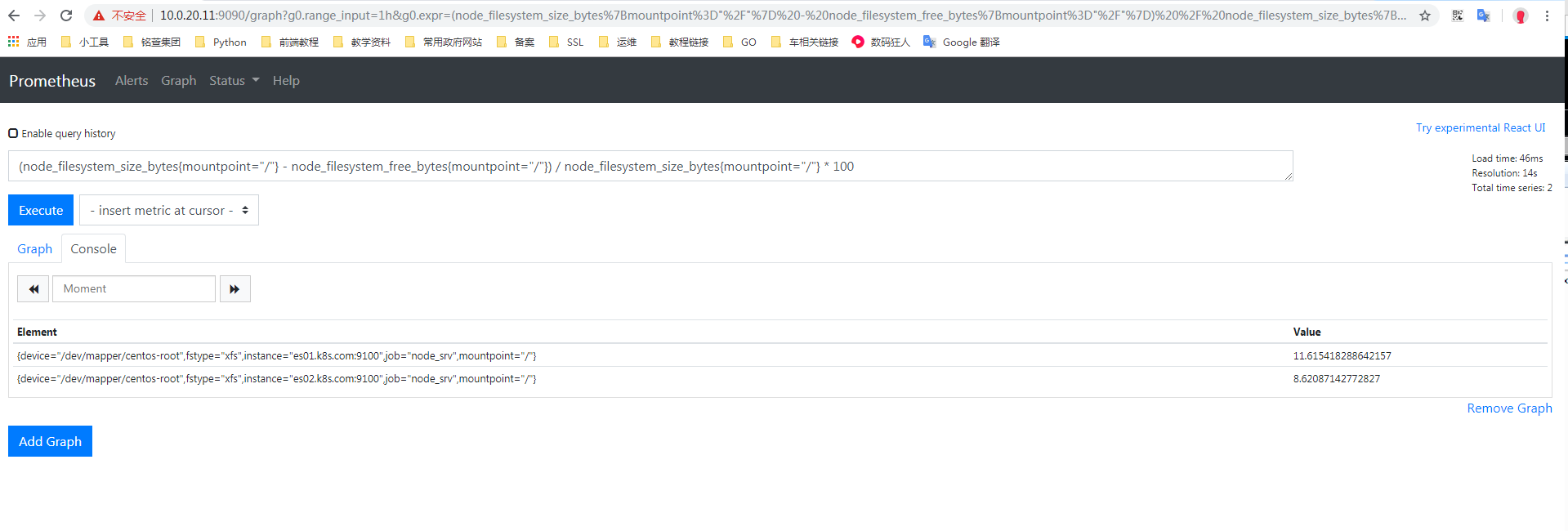Screen dimensions: 1568x531
Task: Click the Prometheus brand link
Action: pyautogui.click(x=52, y=81)
